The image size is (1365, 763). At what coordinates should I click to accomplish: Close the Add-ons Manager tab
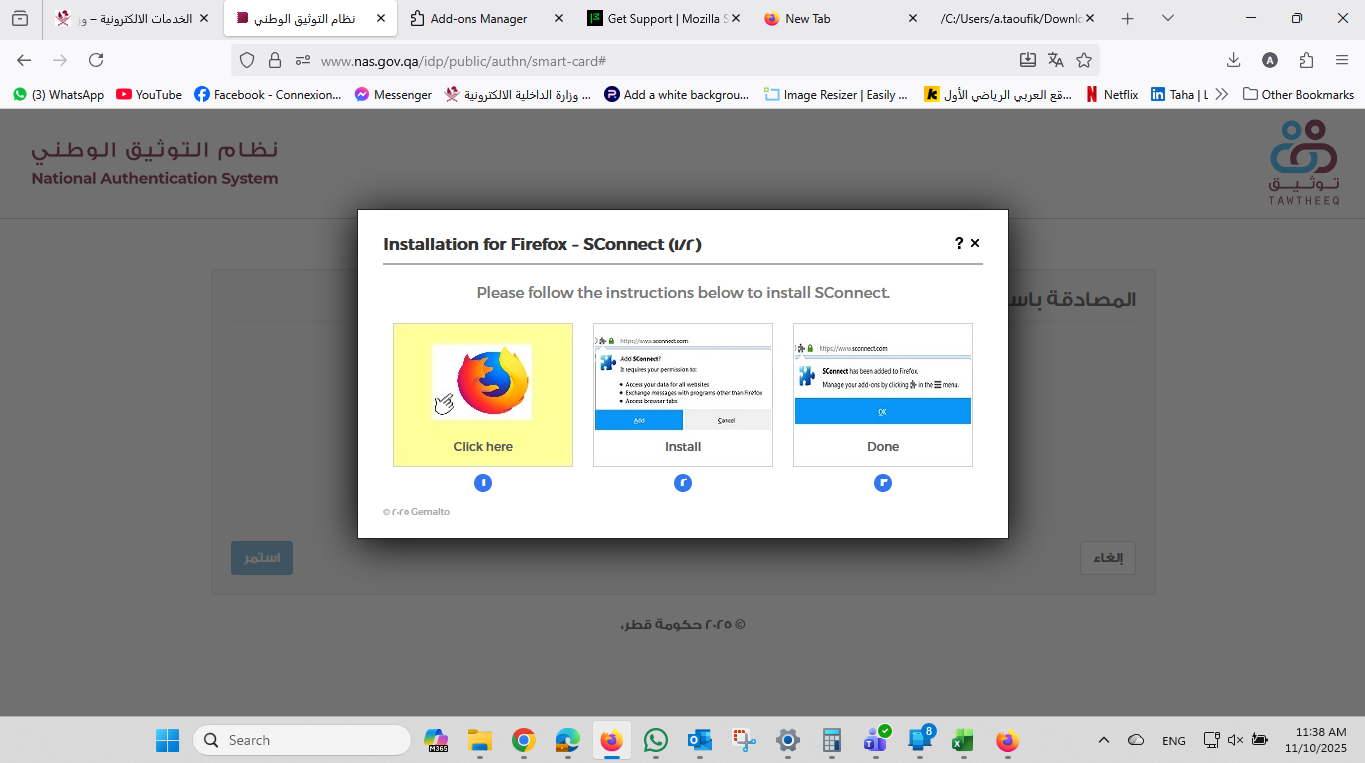[558, 18]
